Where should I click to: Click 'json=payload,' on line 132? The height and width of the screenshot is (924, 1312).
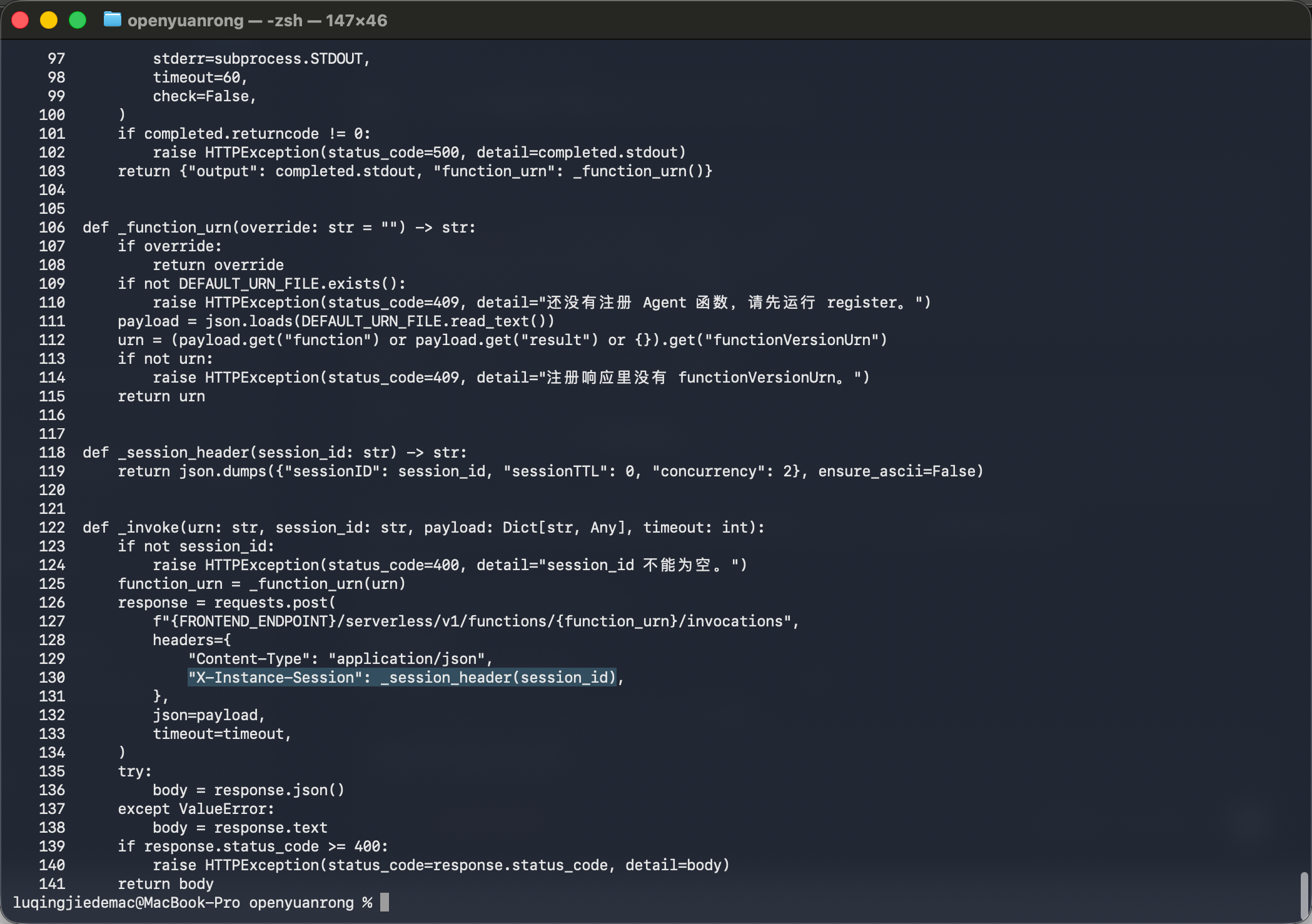click(209, 715)
